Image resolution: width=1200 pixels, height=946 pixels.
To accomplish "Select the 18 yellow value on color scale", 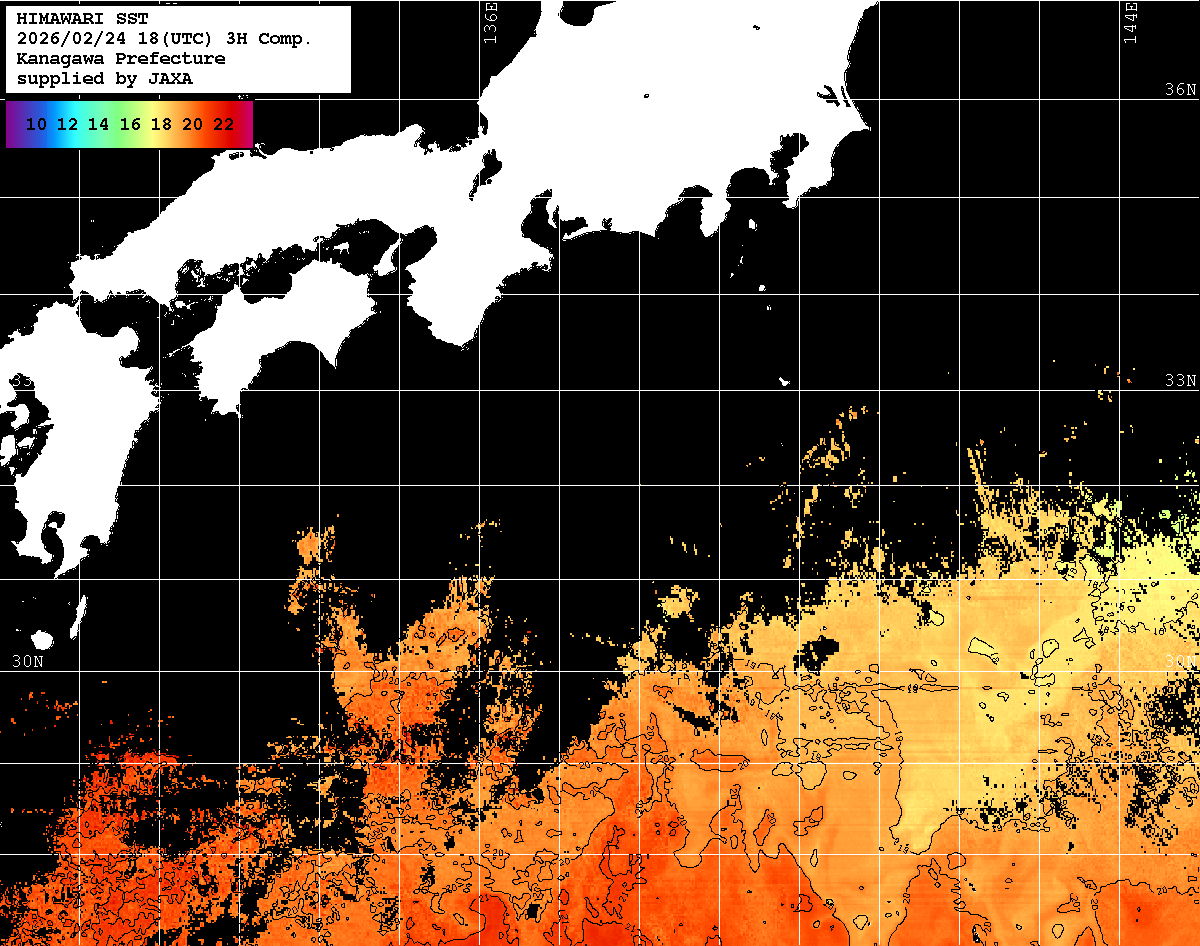I will (x=161, y=124).
